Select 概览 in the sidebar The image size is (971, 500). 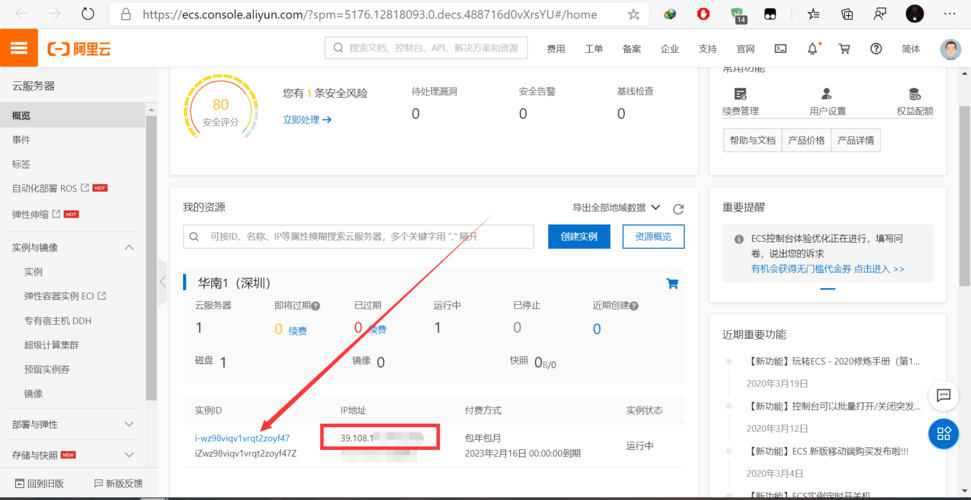tap(73, 116)
